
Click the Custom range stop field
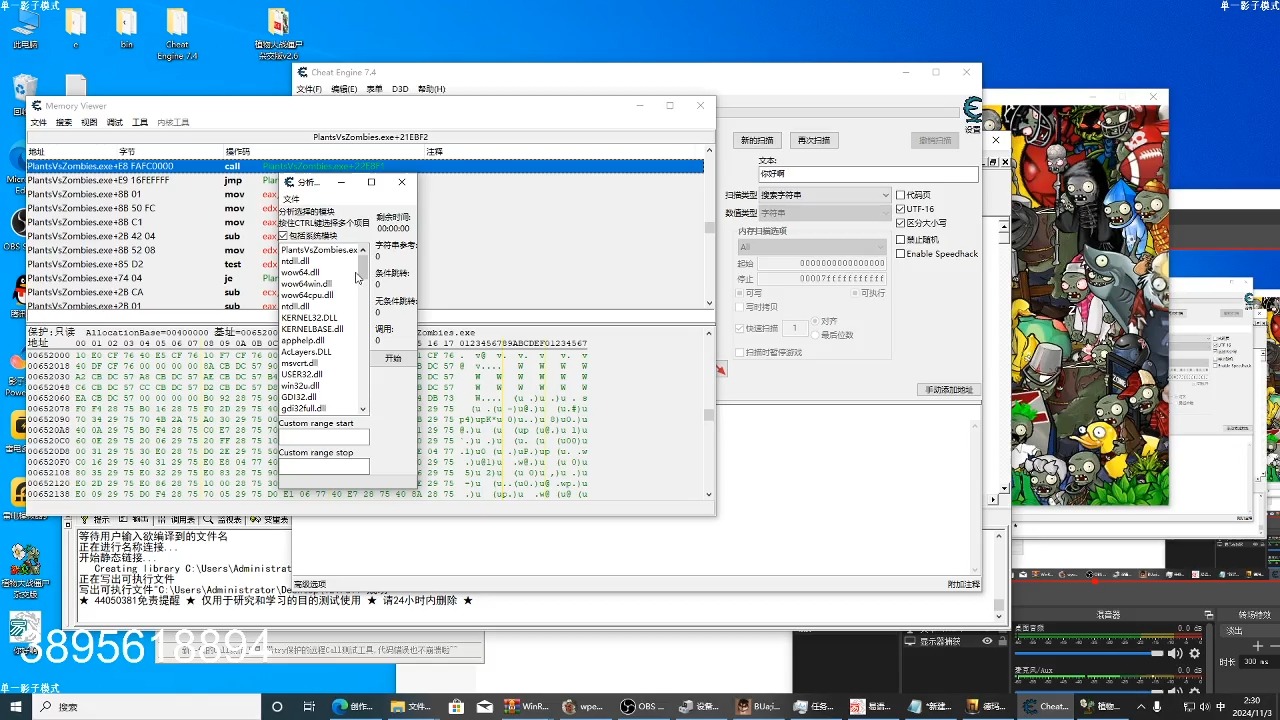coord(324,466)
